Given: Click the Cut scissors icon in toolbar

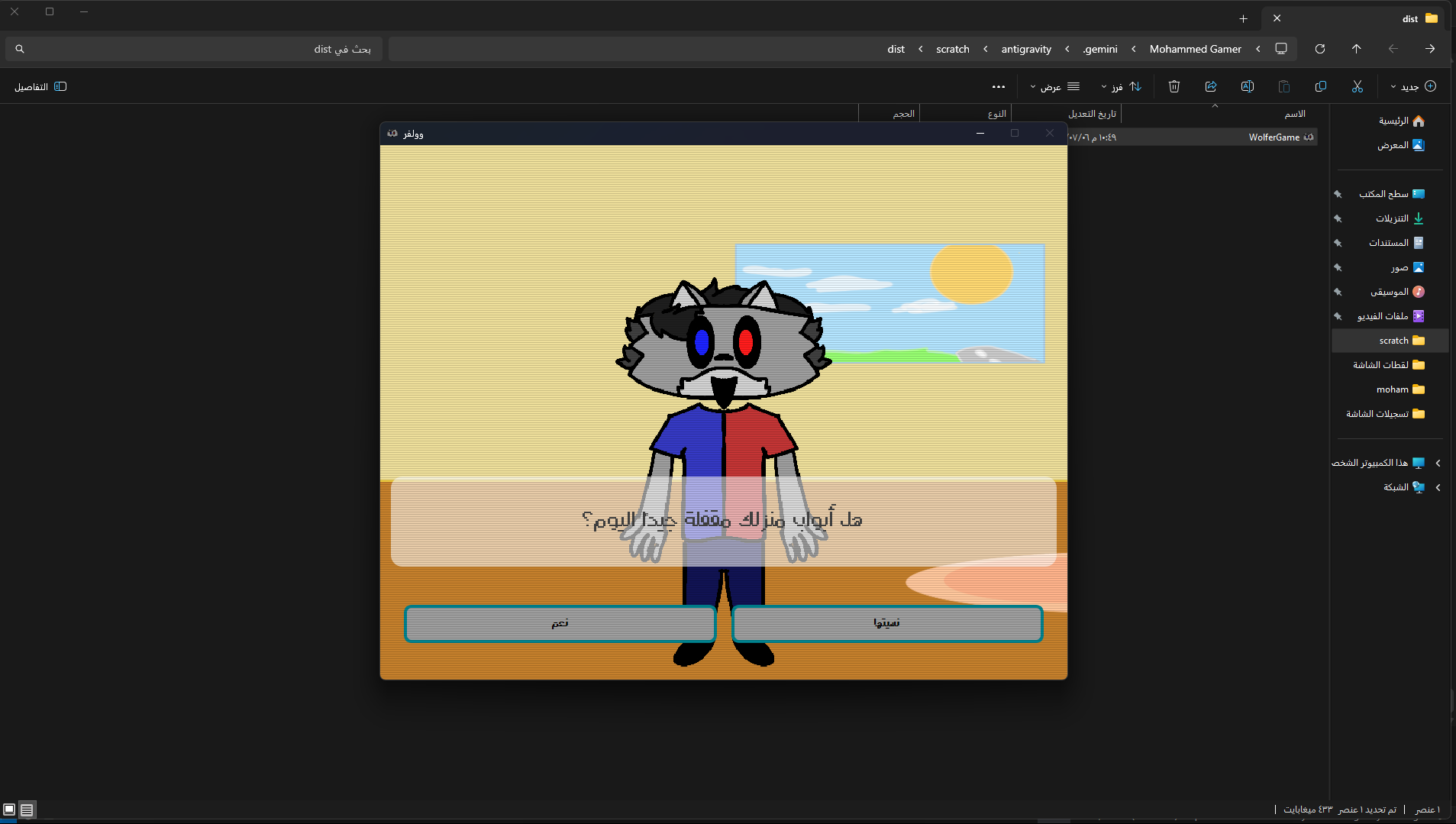Looking at the screenshot, I should click(x=1358, y=86).
